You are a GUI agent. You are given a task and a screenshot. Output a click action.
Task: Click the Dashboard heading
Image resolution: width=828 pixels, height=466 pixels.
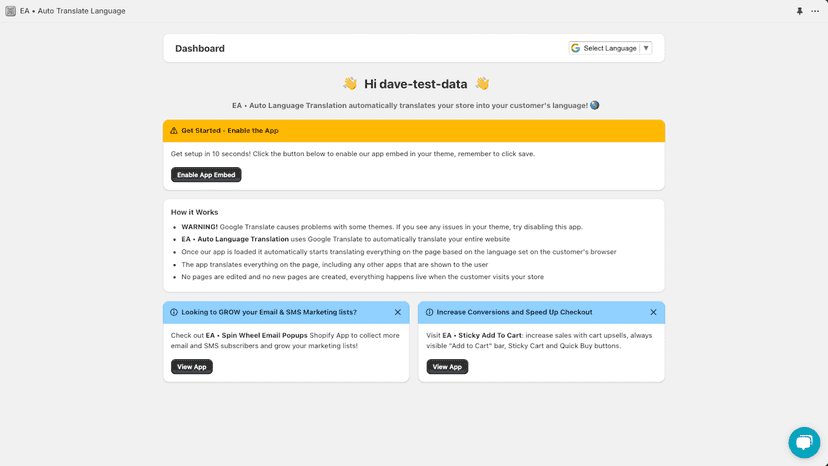point(200,49)
